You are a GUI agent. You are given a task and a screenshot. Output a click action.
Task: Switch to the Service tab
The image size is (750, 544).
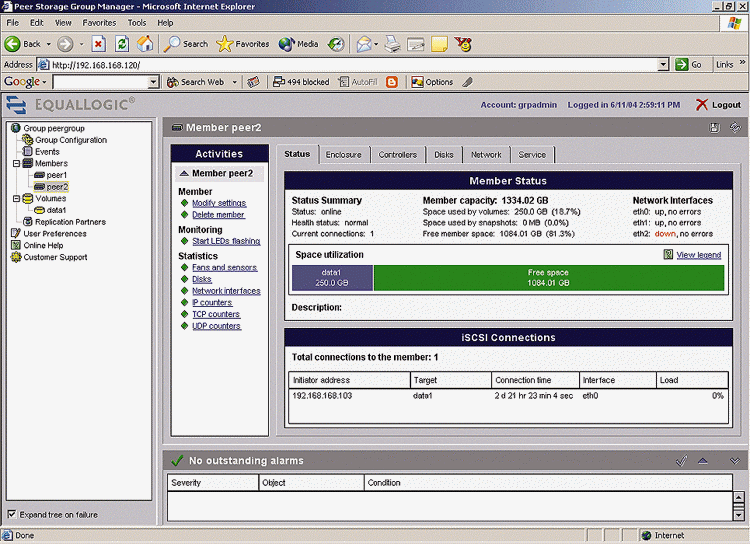pos(532,155)
